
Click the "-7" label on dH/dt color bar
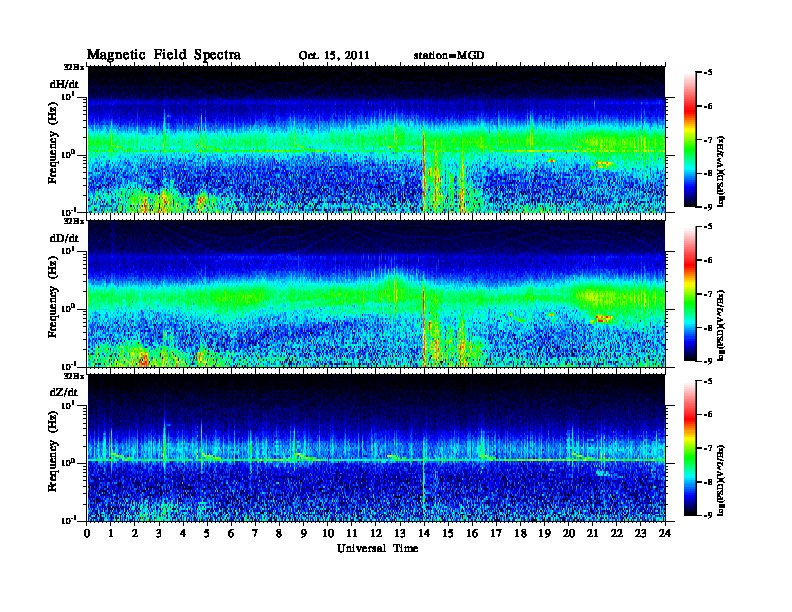(708, 140)
